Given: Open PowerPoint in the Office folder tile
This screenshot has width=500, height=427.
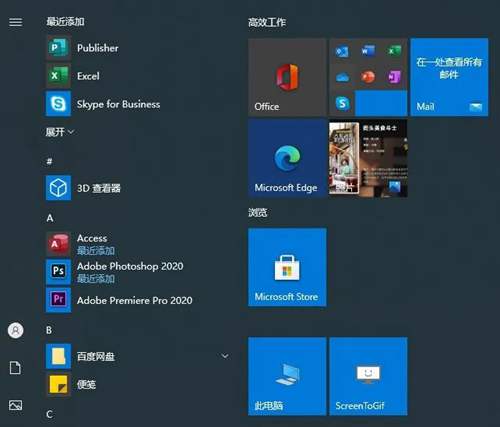Looking at the screenshot, I should [x=368, y=77].
